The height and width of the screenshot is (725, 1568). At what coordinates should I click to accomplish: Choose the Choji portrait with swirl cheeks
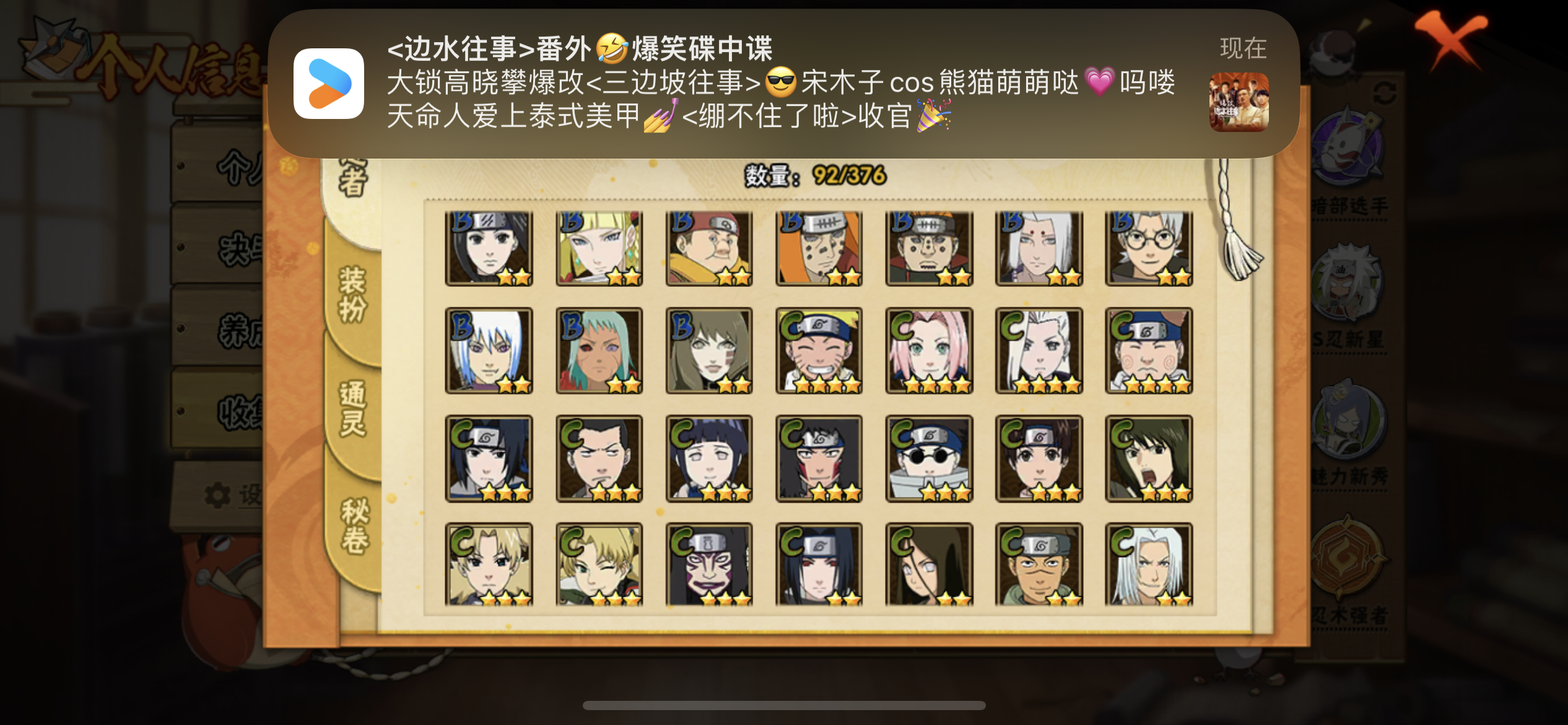(x=1149, y=351)
